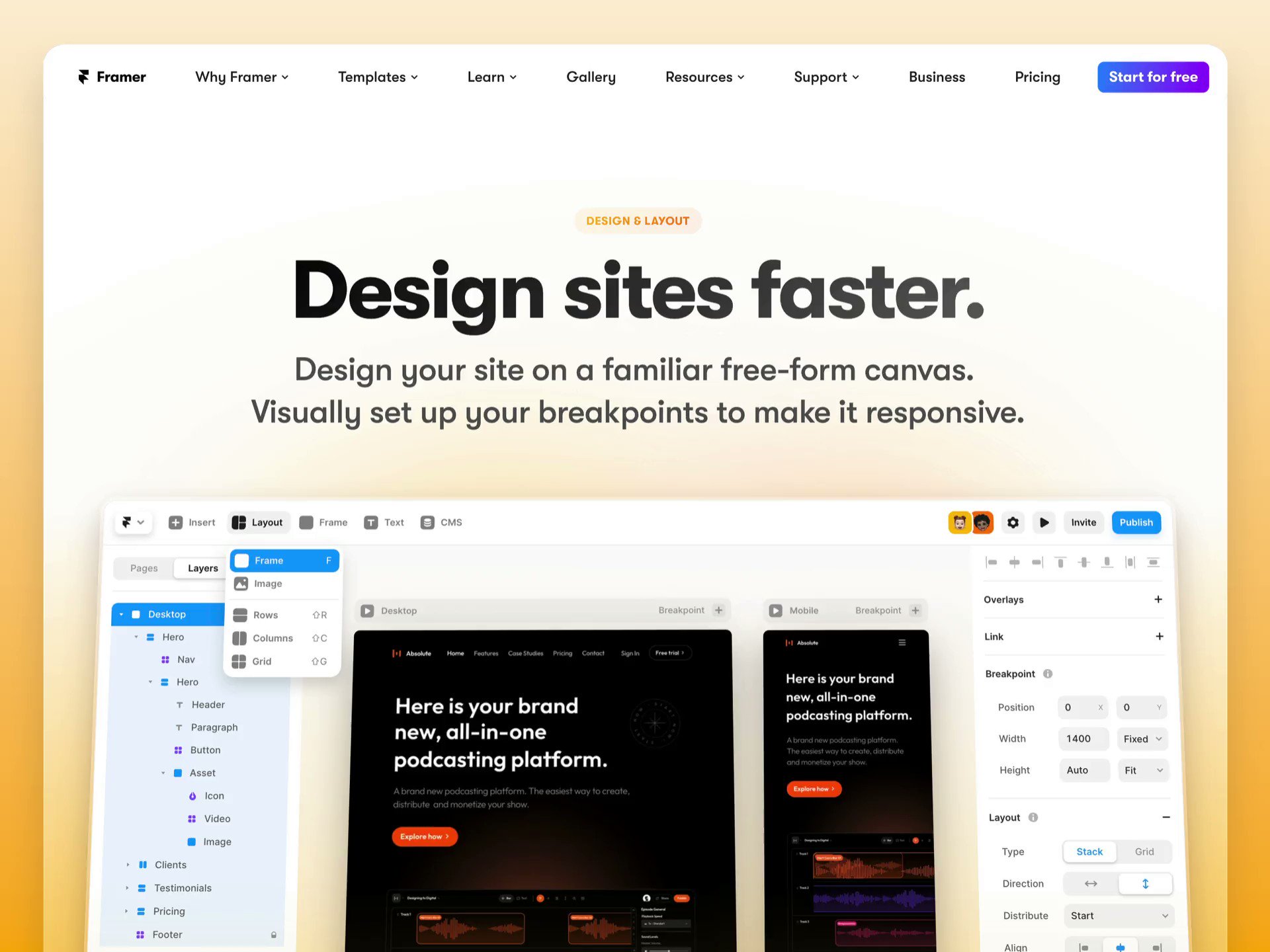Viewport: 1270px width, 952px height.
Task: Switch the layout Type to Grid
Action: pyautogui.click(x=1144, y=852)
